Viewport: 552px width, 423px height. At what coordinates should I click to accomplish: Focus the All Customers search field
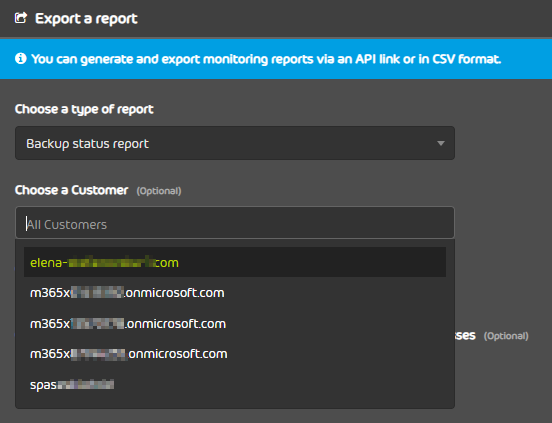pyautogui.click(x=235, y=223)
